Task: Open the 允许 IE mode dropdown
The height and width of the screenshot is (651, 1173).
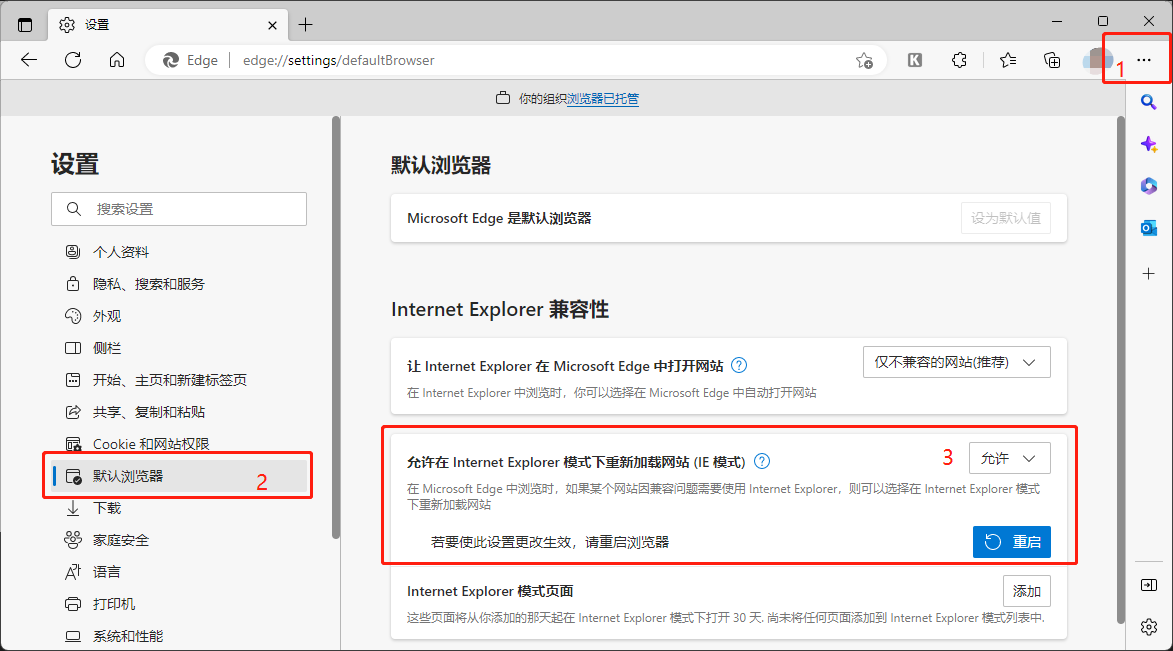Action: point(1009,458)
